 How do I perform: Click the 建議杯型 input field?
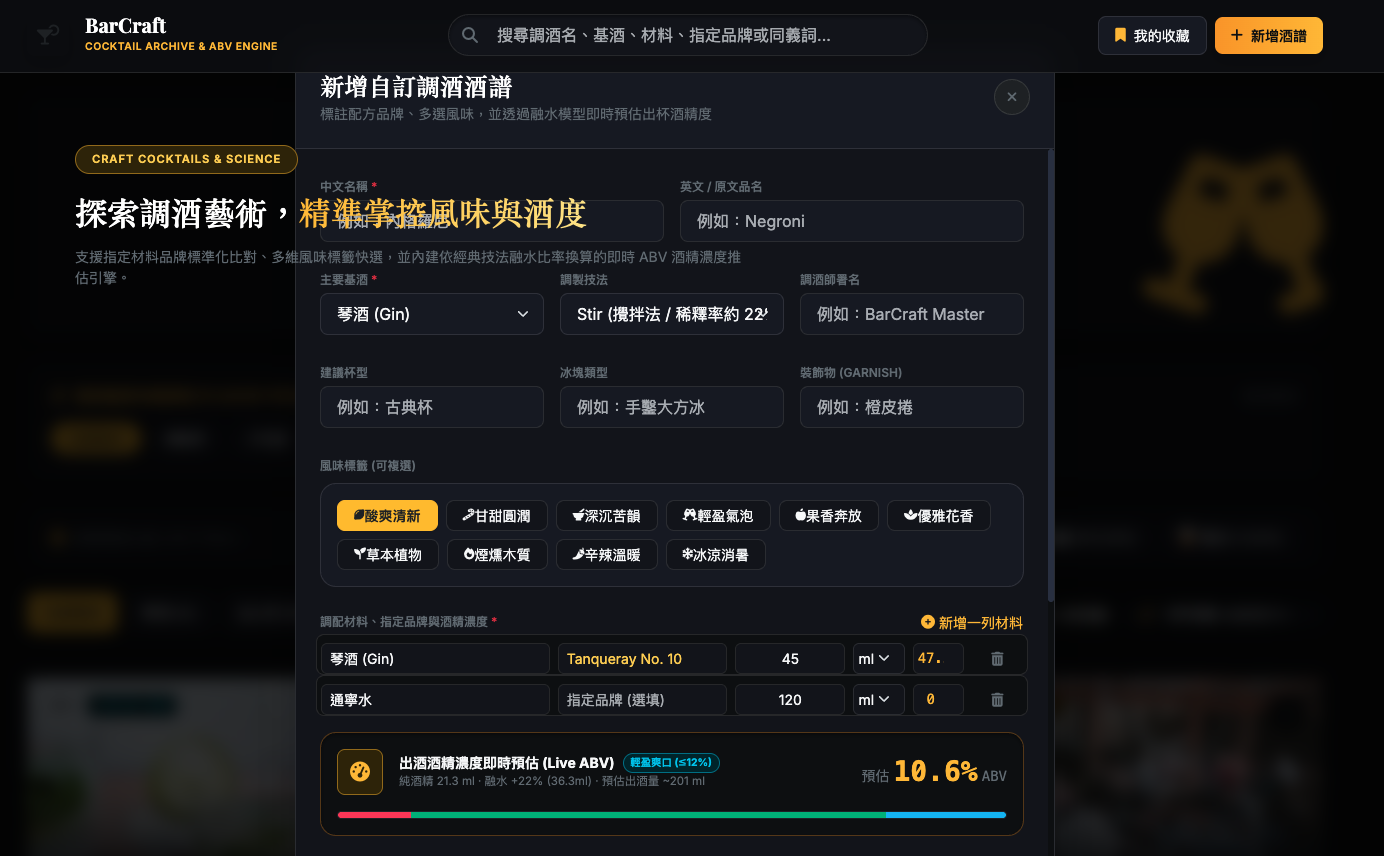pos(432,407)
